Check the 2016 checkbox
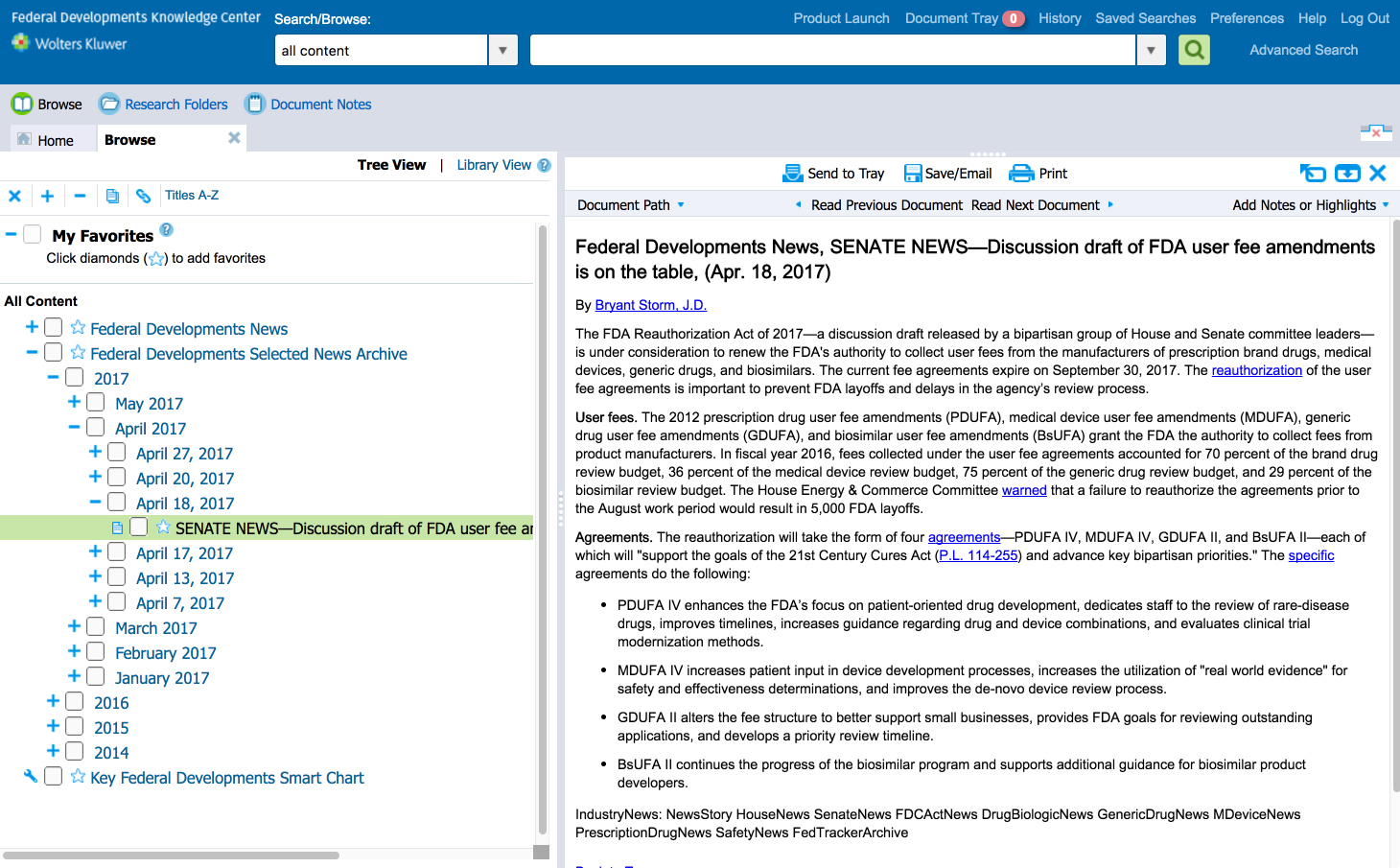1400x868 pixels. coord(75,702)
